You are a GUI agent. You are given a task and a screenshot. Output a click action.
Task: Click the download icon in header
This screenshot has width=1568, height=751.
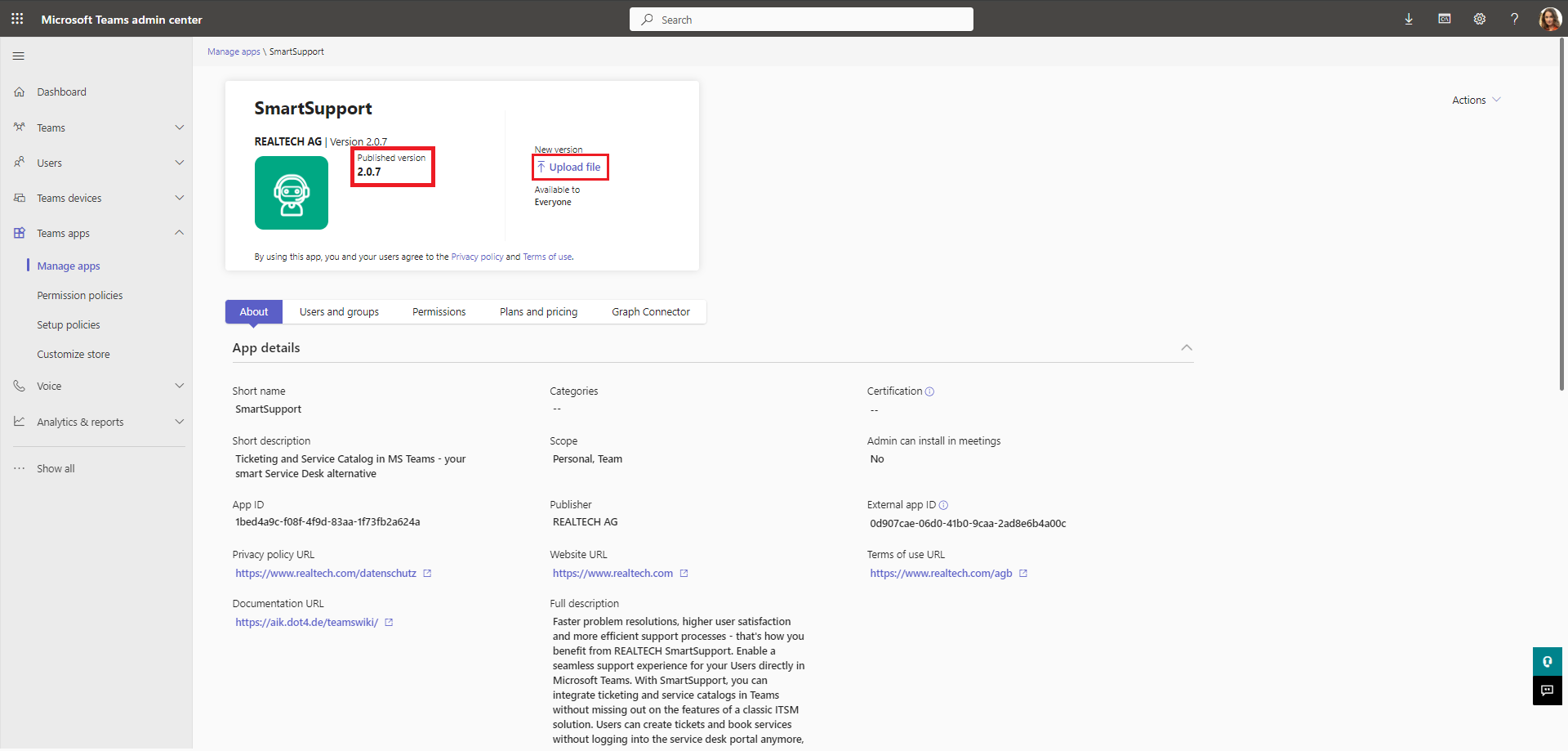coord(1409,19)
